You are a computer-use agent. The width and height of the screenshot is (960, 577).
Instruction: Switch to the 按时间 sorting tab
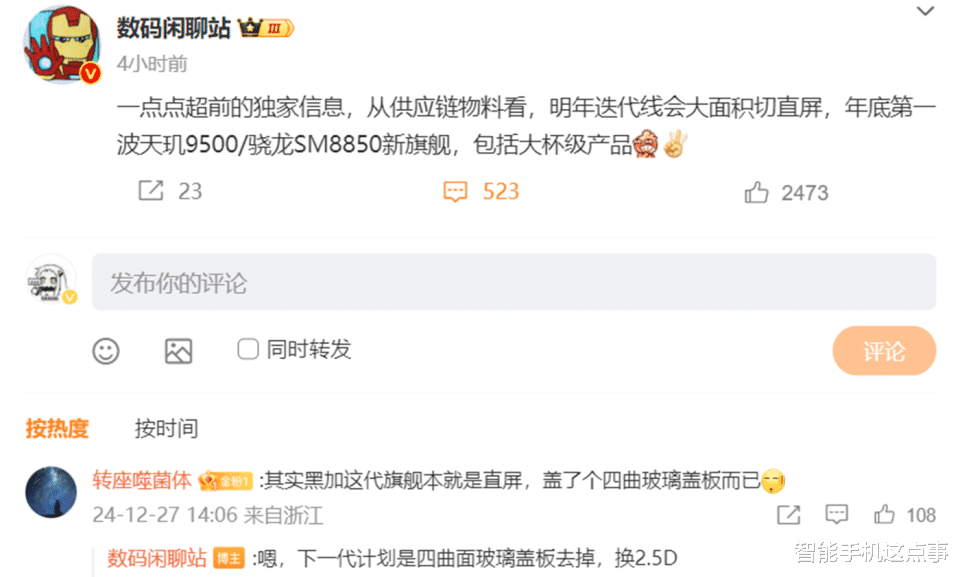click(166, 428)
